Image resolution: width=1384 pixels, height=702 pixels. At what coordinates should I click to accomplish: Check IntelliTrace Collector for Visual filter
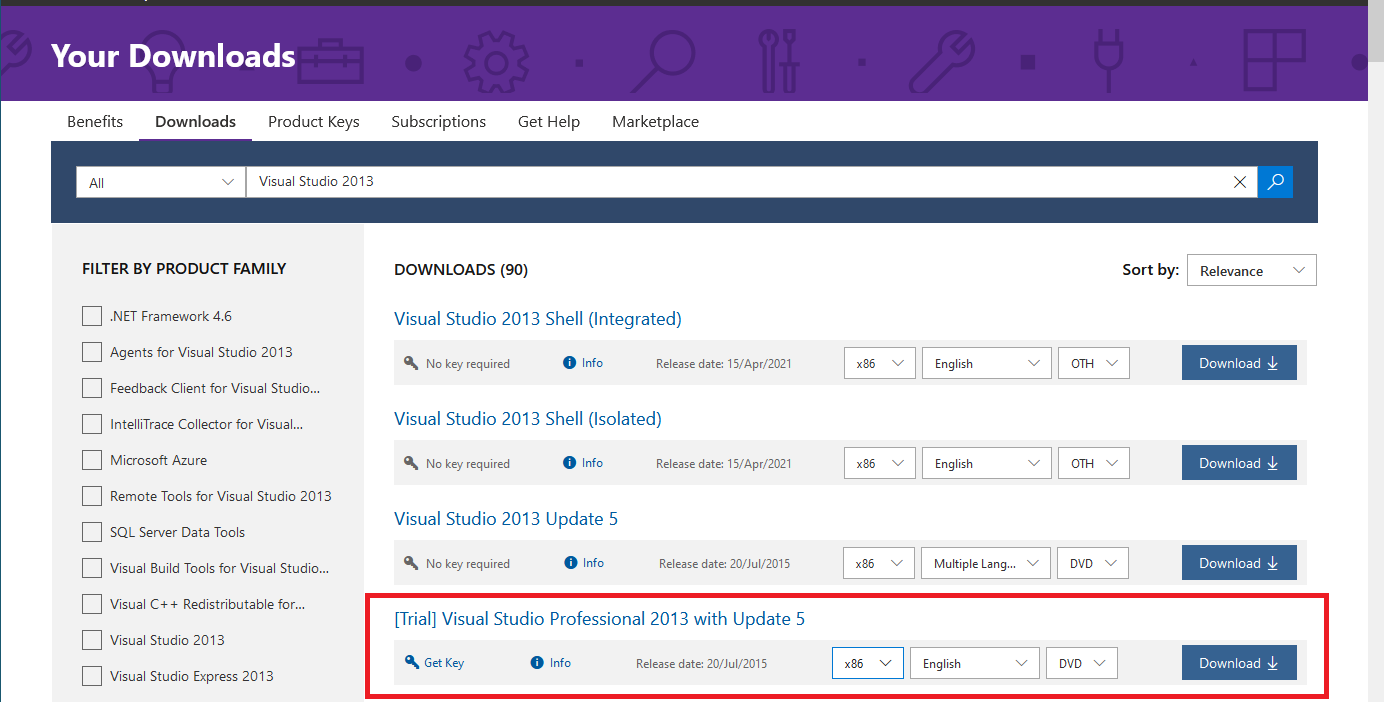pos(92,424)
